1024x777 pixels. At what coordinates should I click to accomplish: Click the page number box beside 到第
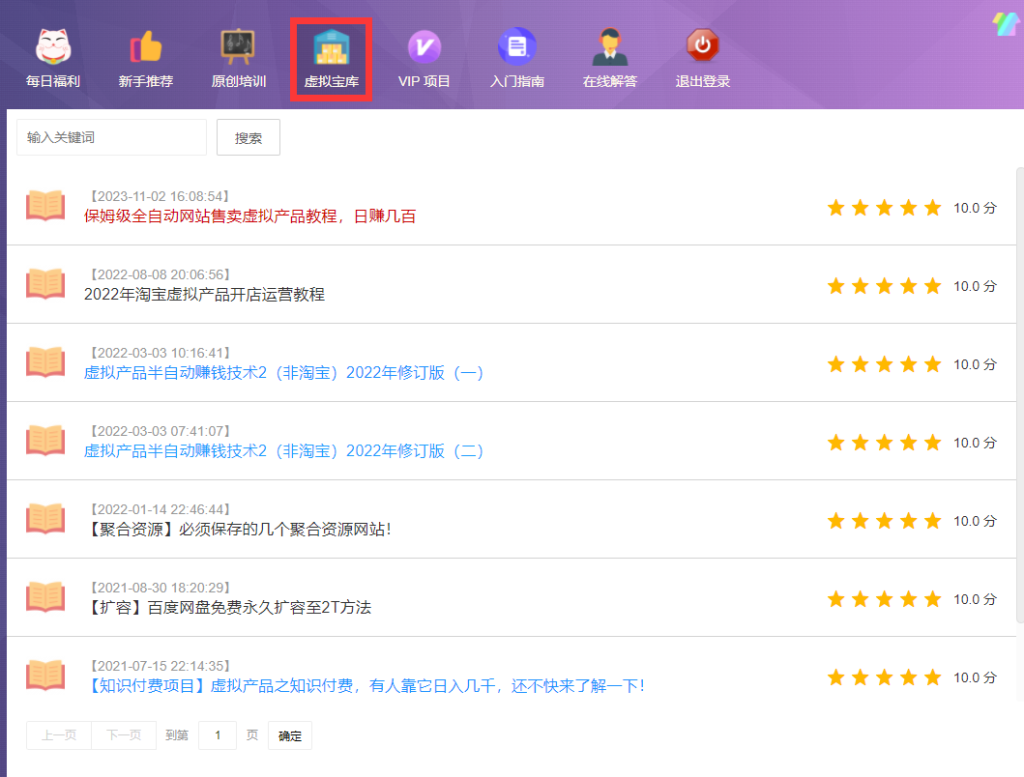click(x=217, y=735)
